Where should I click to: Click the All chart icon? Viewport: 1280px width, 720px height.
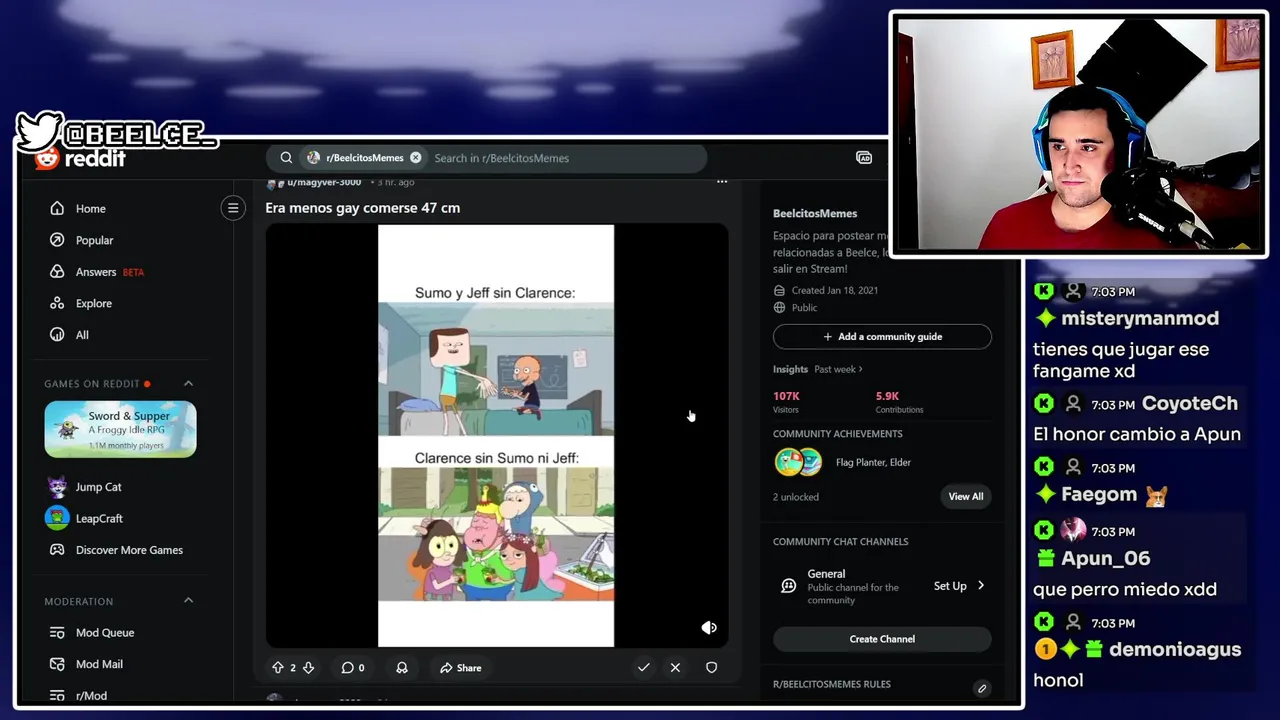[x=57, y=335]
